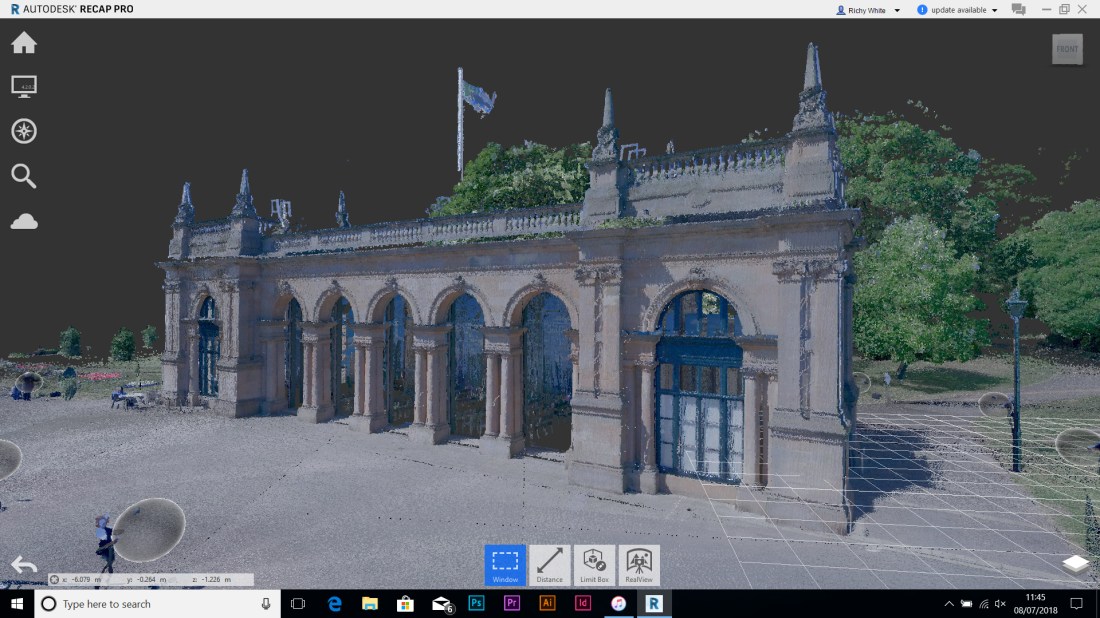Viewport: 1100px width, 618px height.
Task: Launch Photoshop from the taskbar
Action: coord(476,603)
